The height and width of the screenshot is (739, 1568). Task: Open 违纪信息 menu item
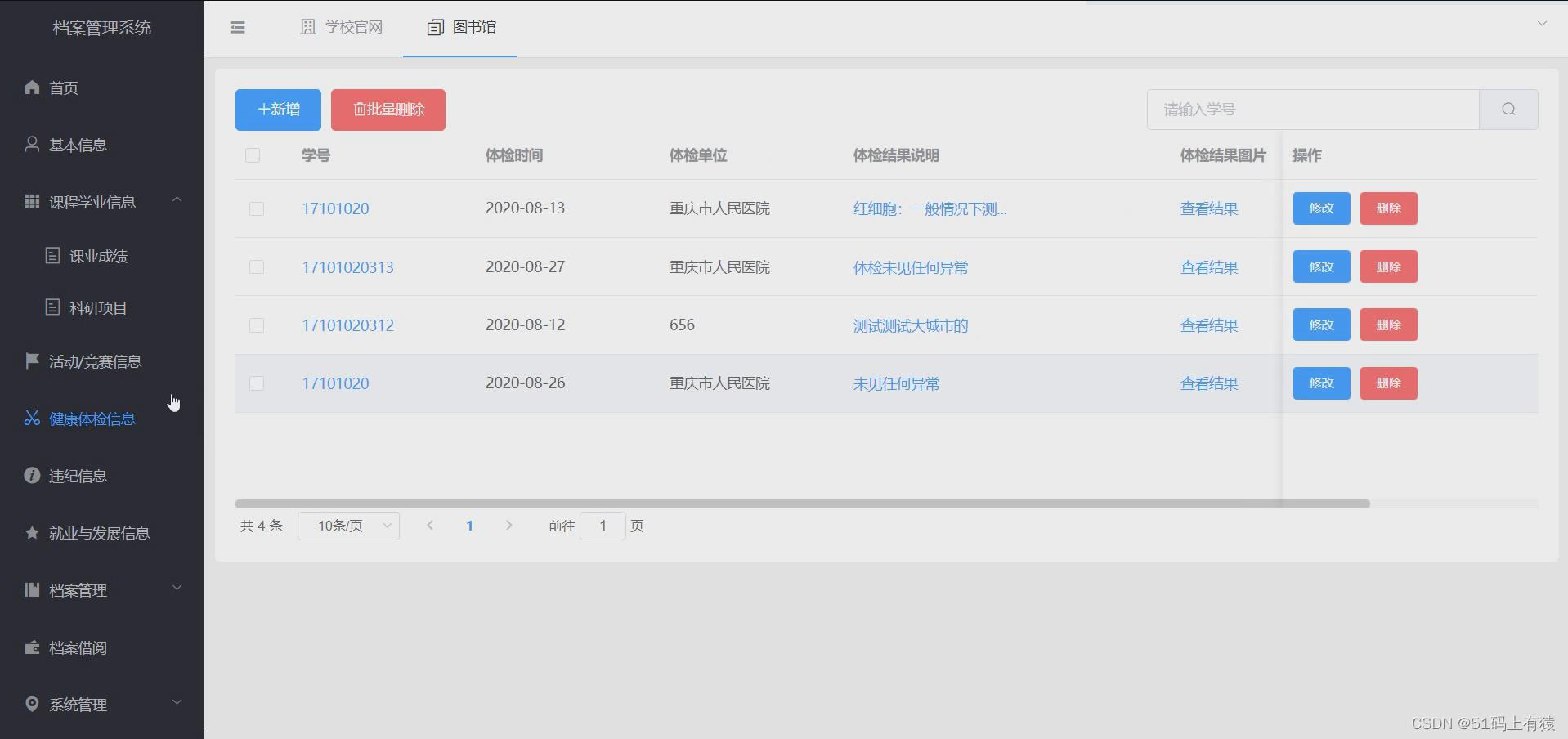(101, 476)
